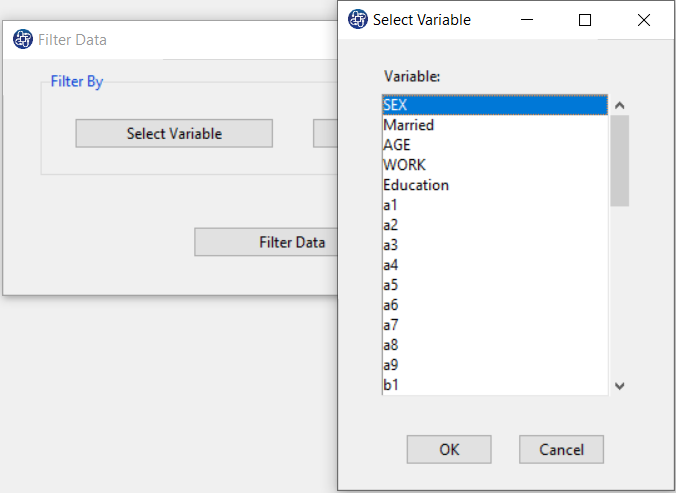The height and width of the screenshot is (493, 676).
Task: Choose the AGE variable in the list
Action: [495, 145]
